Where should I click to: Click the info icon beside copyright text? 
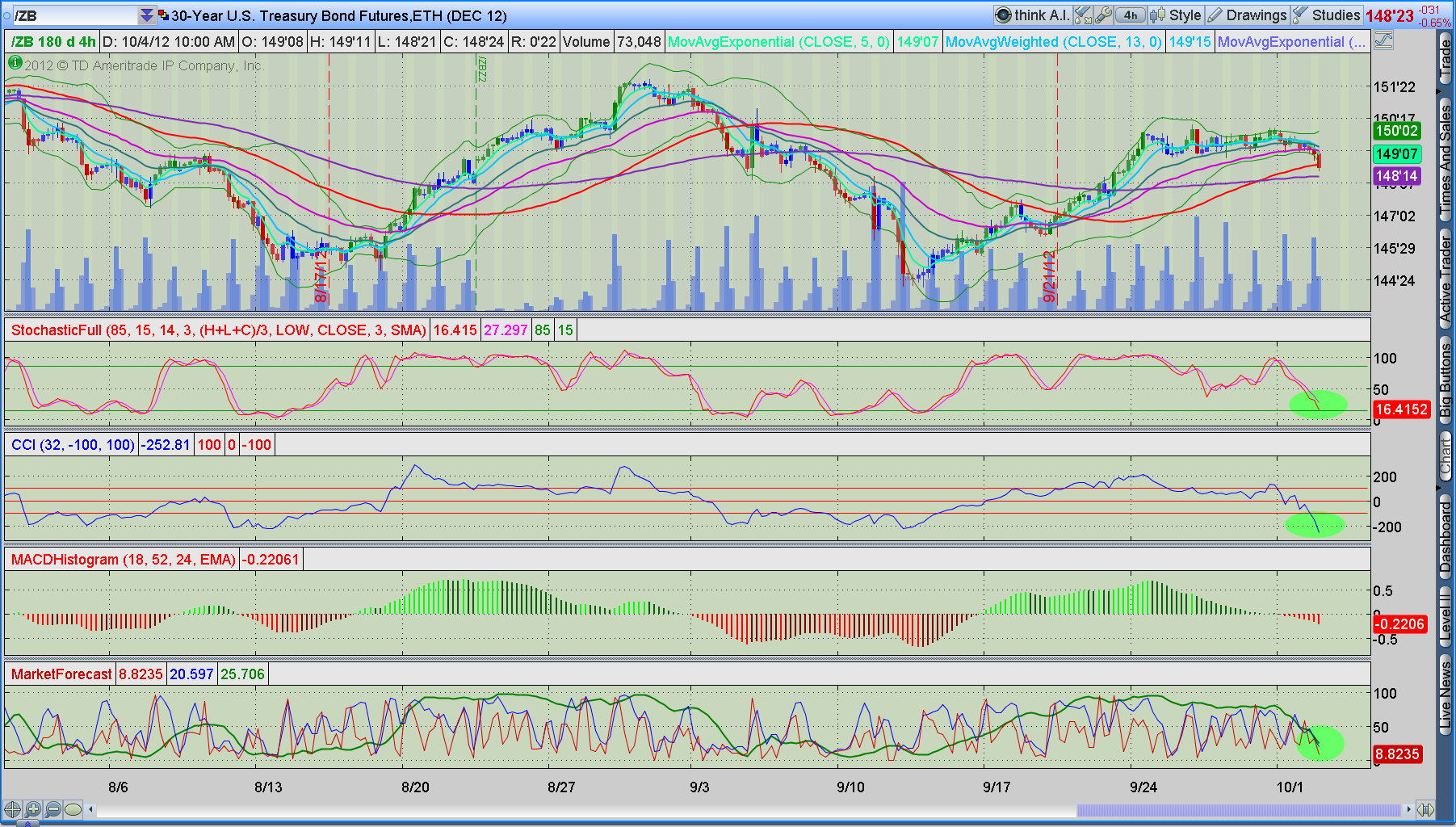[x=15, y=64]
